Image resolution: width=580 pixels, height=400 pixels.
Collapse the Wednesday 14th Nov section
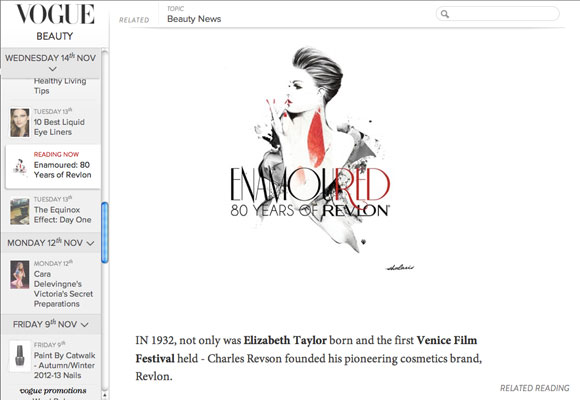pos(53,69)
